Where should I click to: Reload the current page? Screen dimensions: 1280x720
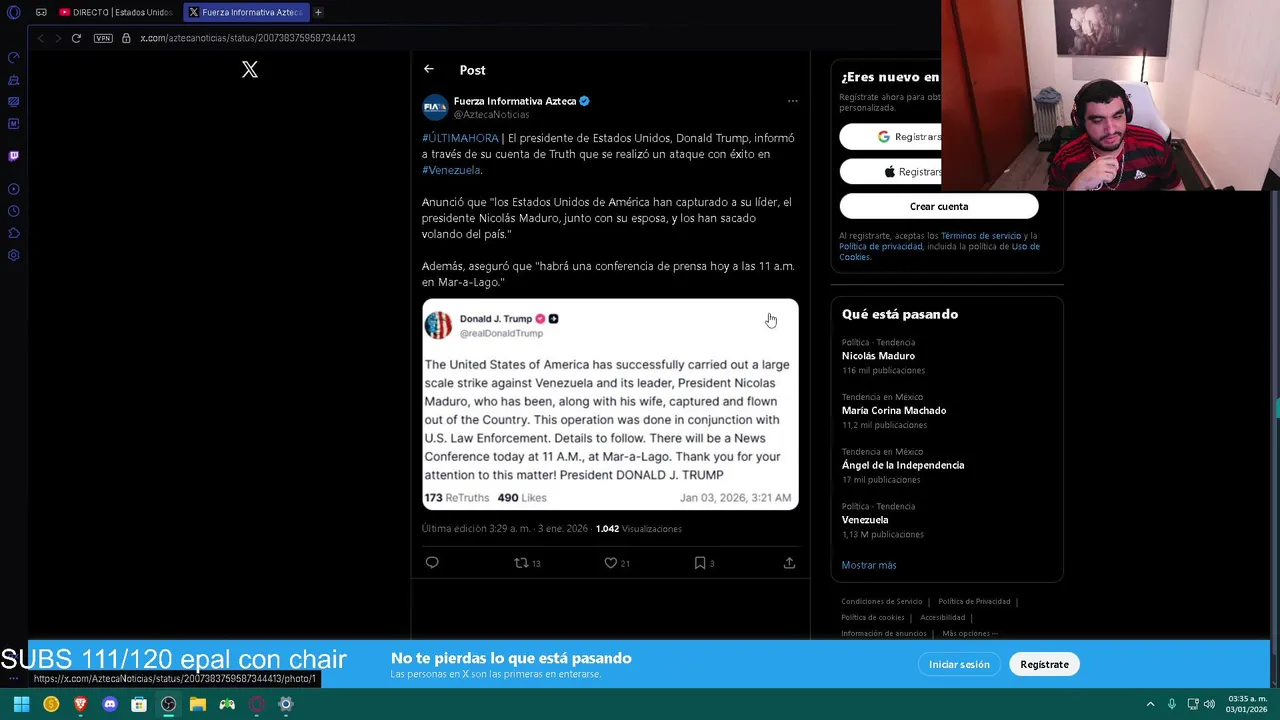click(76, 38)
